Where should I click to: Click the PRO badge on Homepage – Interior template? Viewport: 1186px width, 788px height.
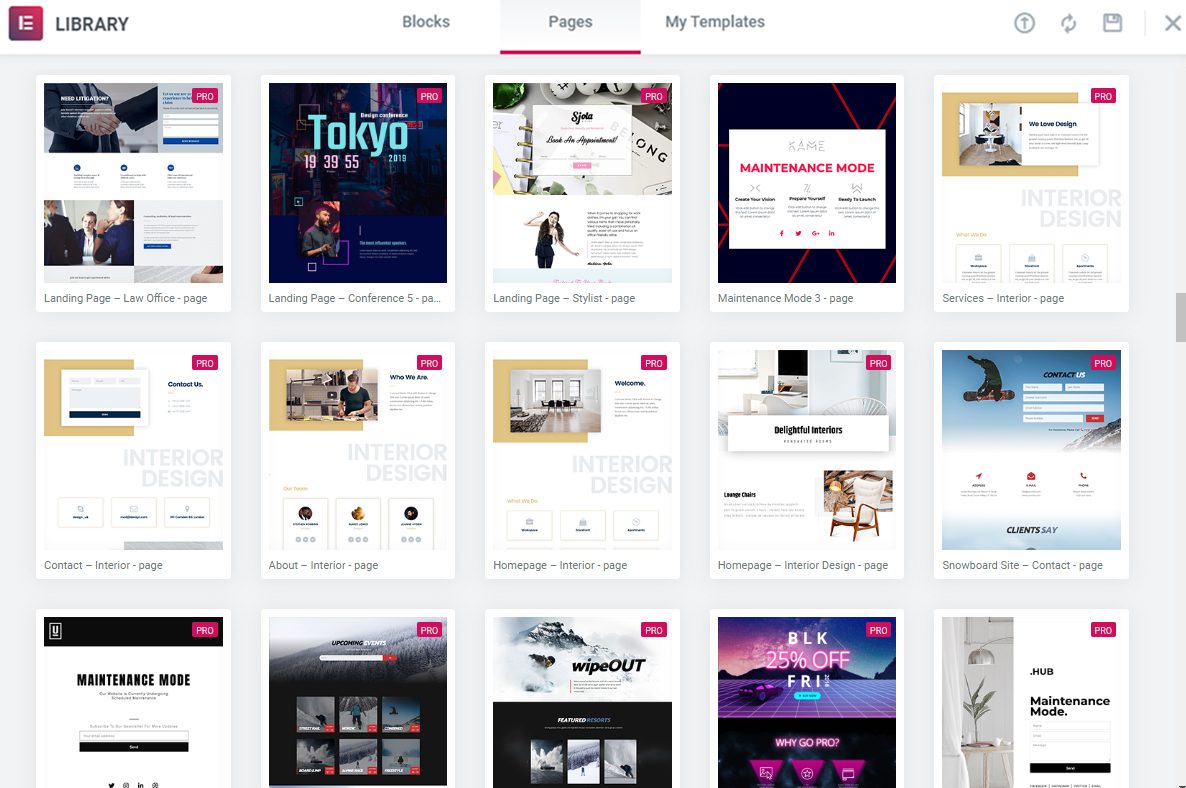pyautogui.click(x=654, y=363)
